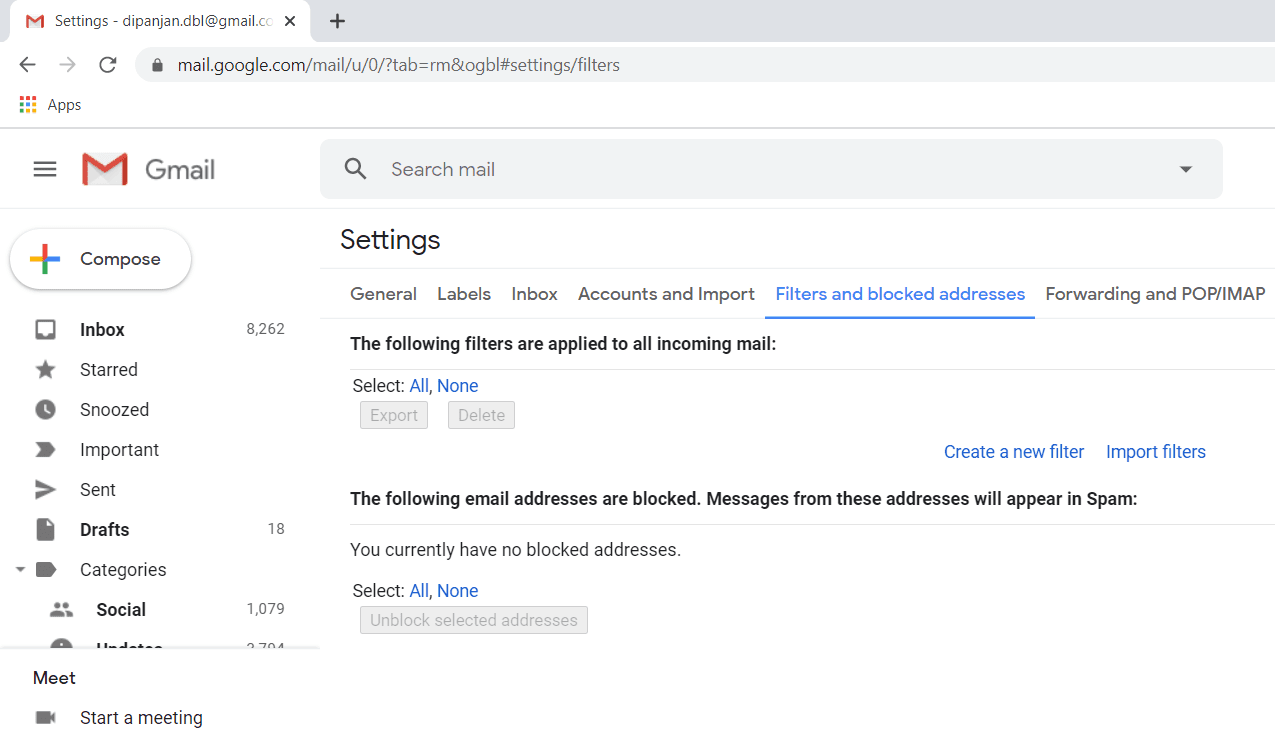Image resolution: width=1275 pixels, height=740 pixels.
Task: Open a new browser tab
Action: click(338, 21)
